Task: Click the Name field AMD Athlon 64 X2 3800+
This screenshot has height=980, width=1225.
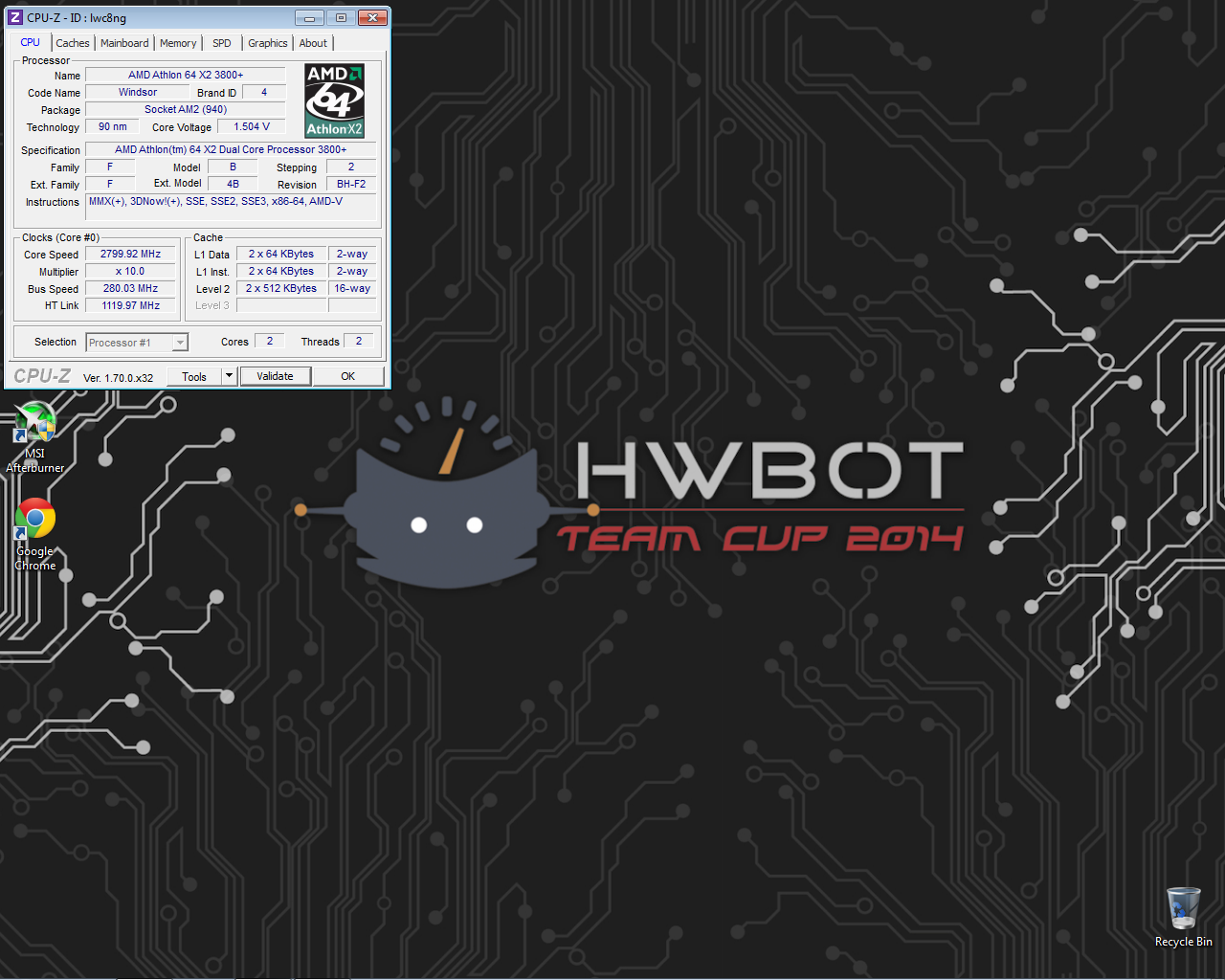Action: point(186,75)
